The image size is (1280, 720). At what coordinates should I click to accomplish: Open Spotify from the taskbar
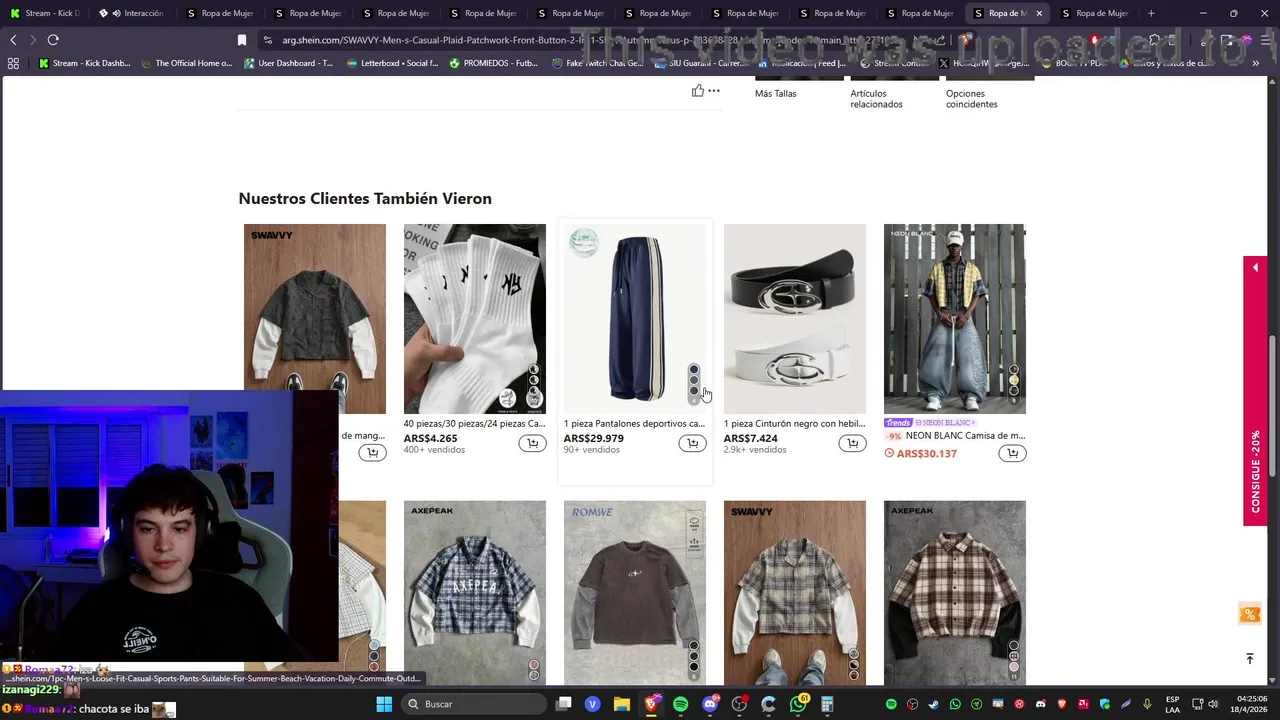[x=680, y=704]
